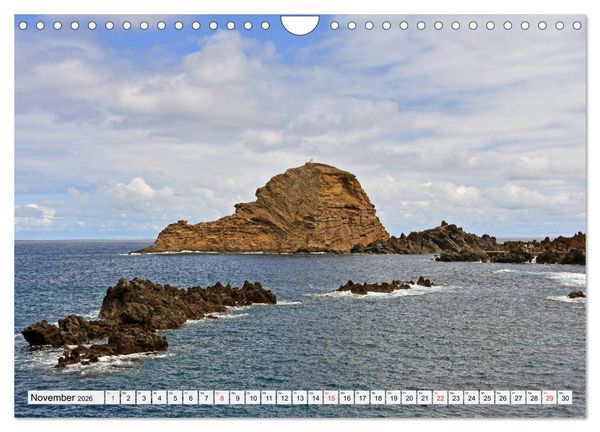Image resolution: width=600 pixels, height=432 pixels.
Task: Choose day 4 in the November strip
Action: (x=160, y=398)
